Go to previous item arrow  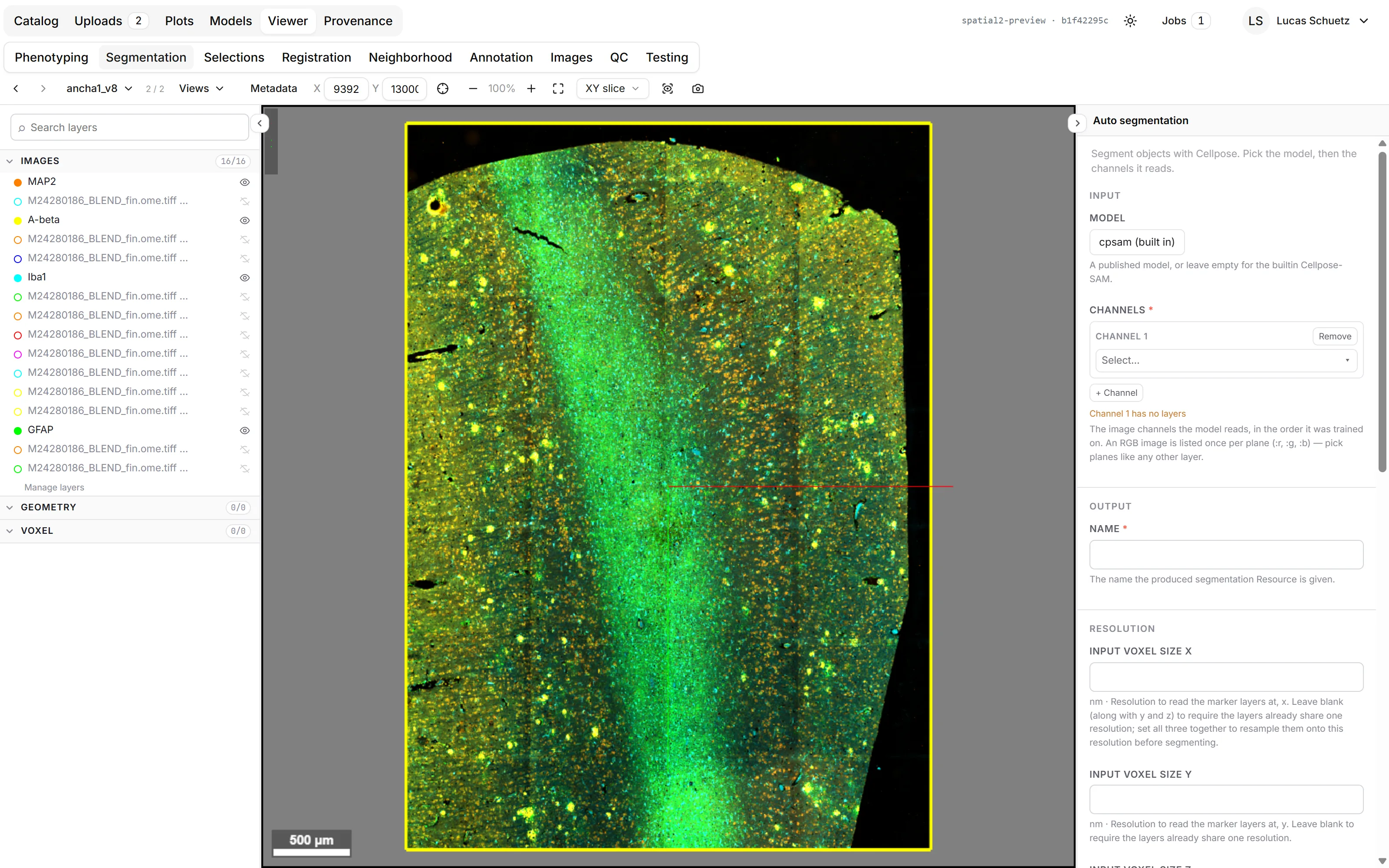tap(16, 89)
